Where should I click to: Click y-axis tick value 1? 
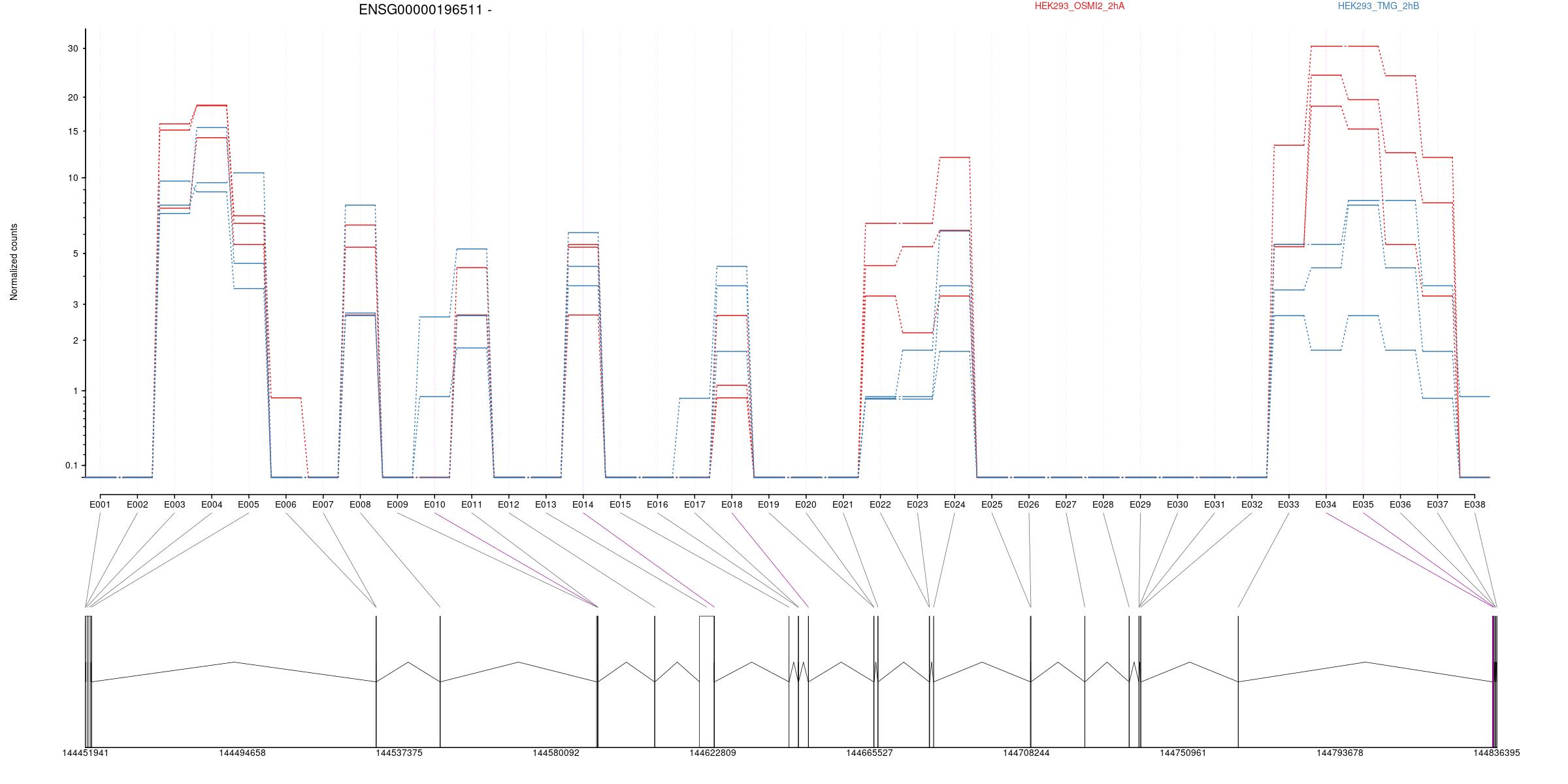pyautogui.click(x=76, y=391)
